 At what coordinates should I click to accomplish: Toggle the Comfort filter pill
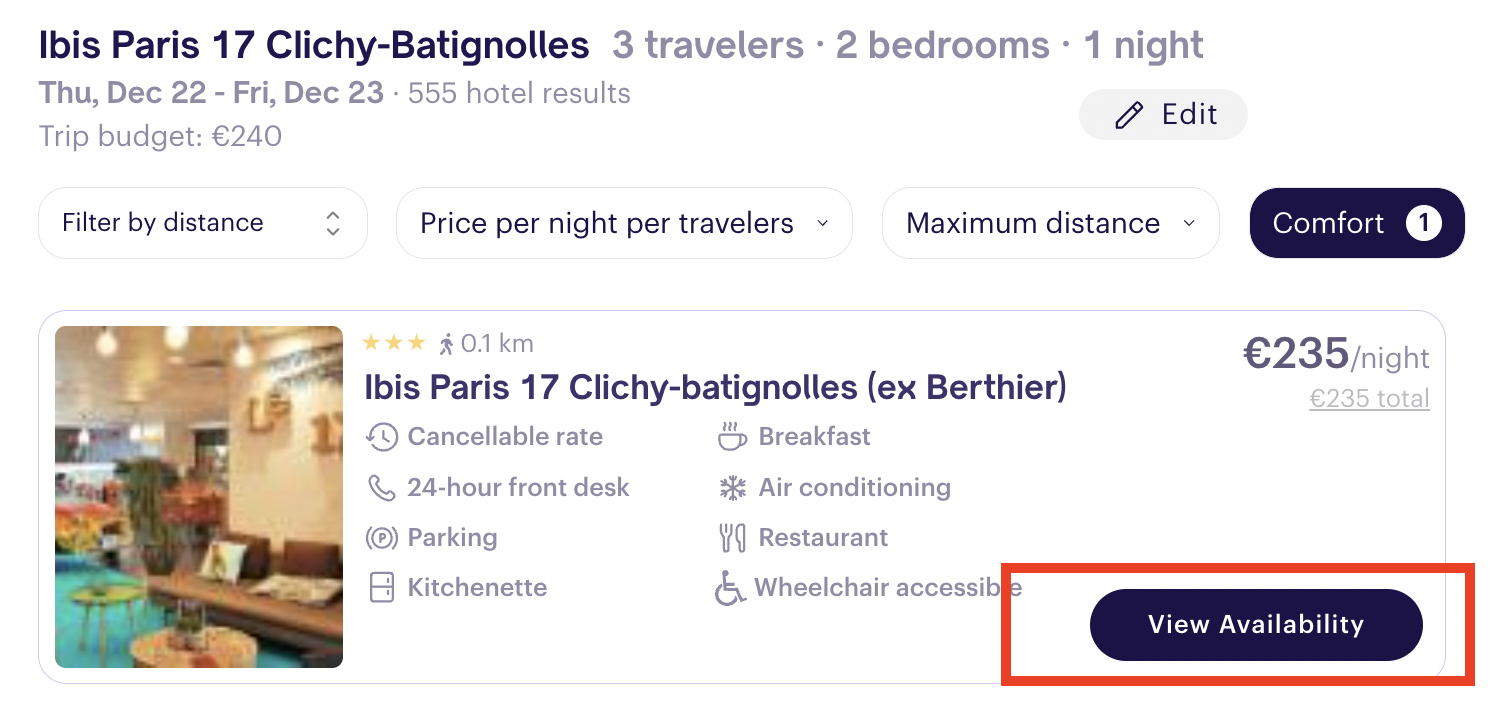(1357, 223)
